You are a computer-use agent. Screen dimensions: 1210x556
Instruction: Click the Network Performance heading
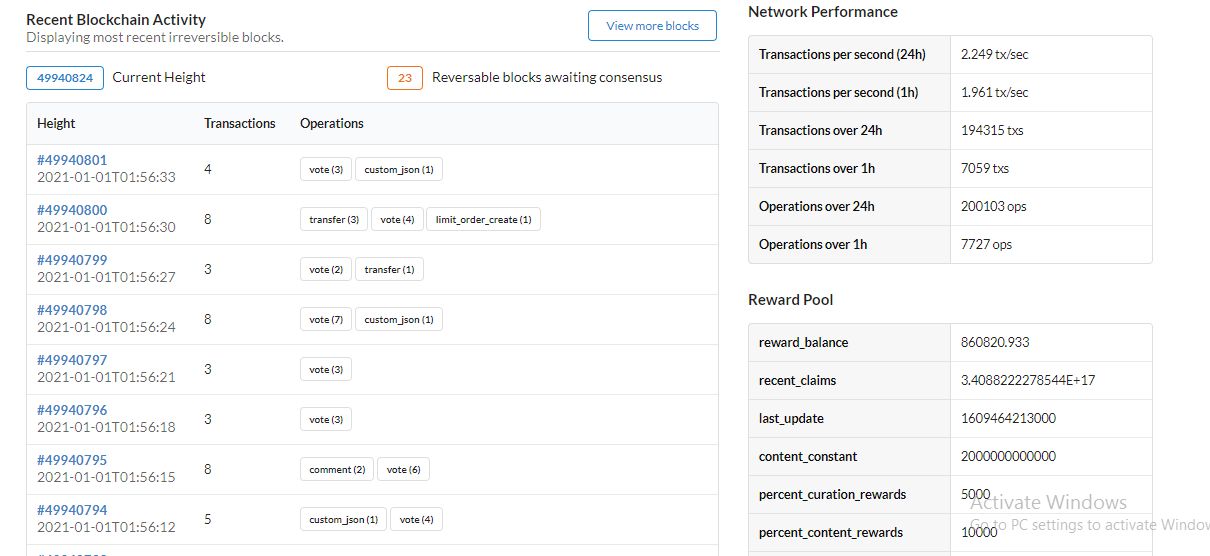point(823,12)
